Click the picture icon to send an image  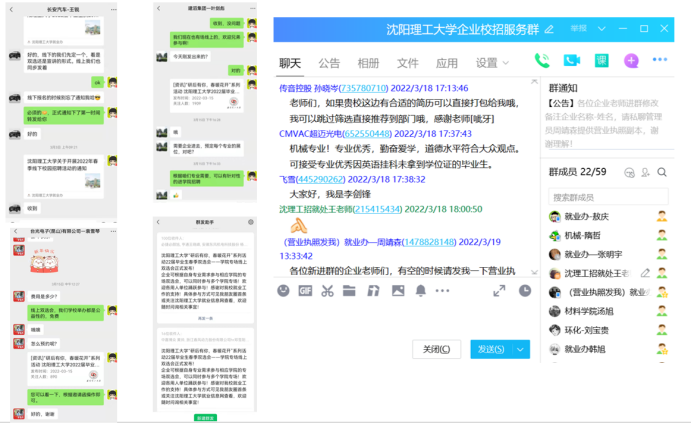tap(398, 291)
